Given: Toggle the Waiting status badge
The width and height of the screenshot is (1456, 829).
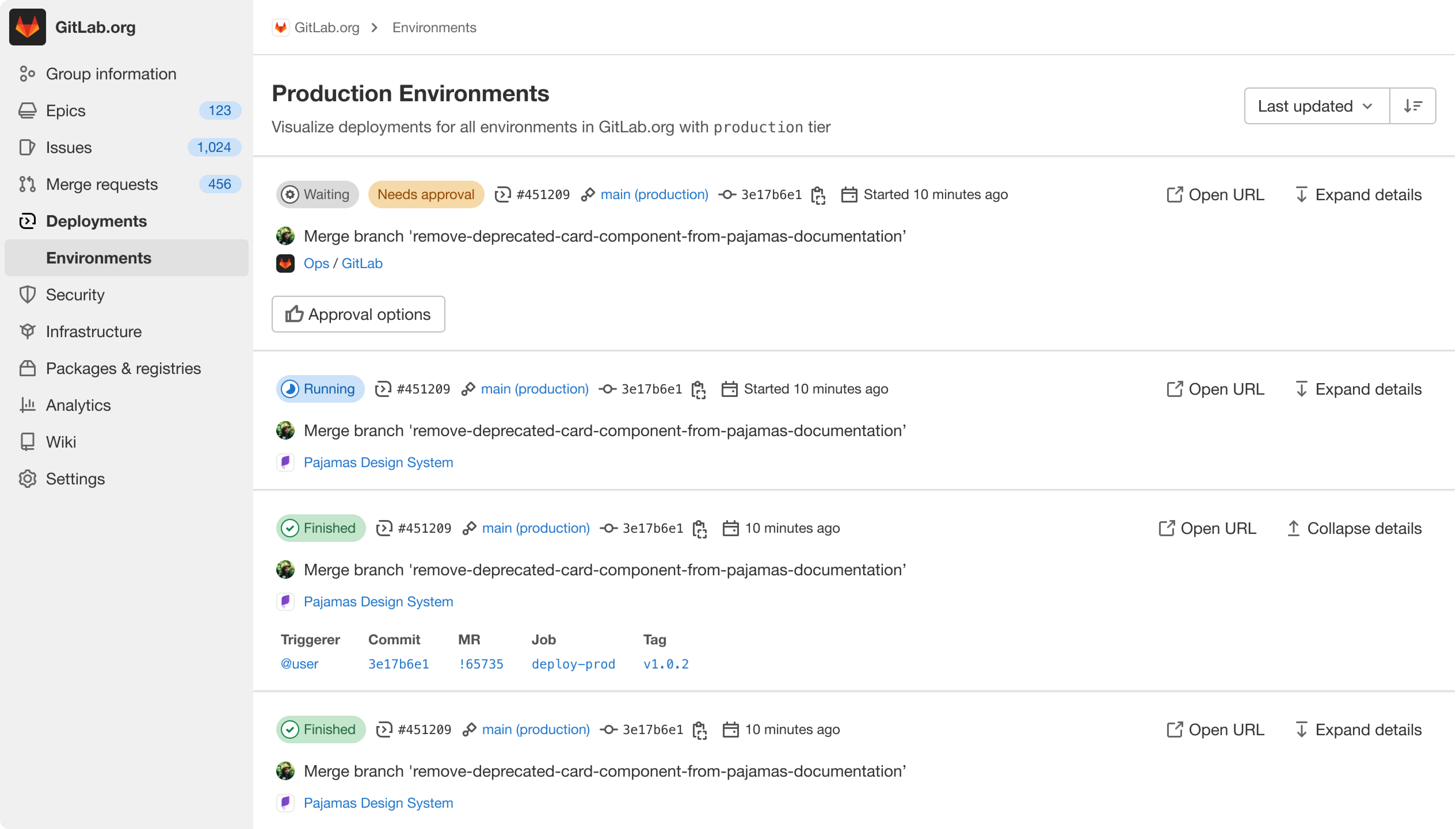Looking at the screenshot, I should pyautogui.click(x=317, y=194).
